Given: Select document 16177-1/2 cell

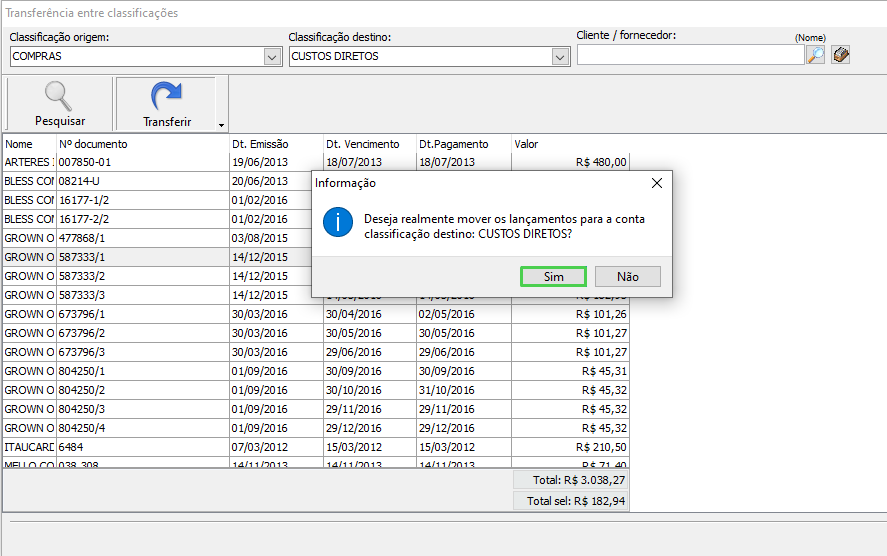Looking at the screenshot, I should [143, 200].
